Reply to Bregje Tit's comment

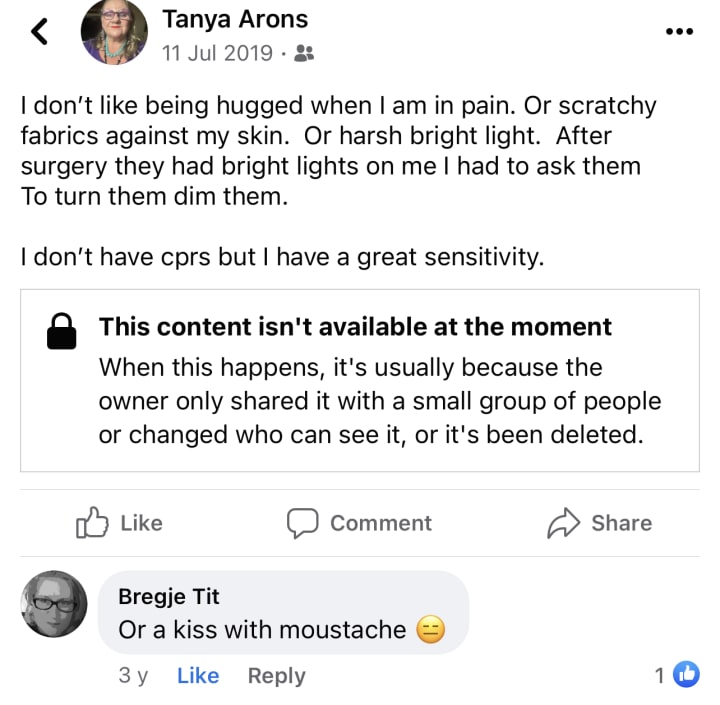click(276, 676)
